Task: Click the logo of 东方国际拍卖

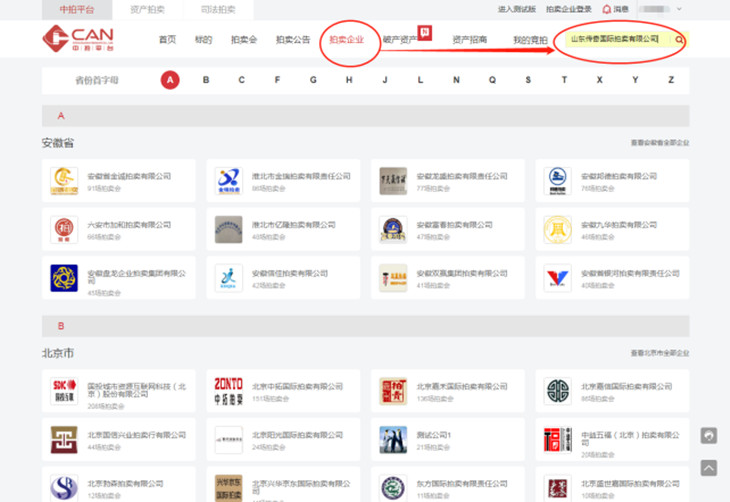Action: pyautogui.click(x=393, y=488)
